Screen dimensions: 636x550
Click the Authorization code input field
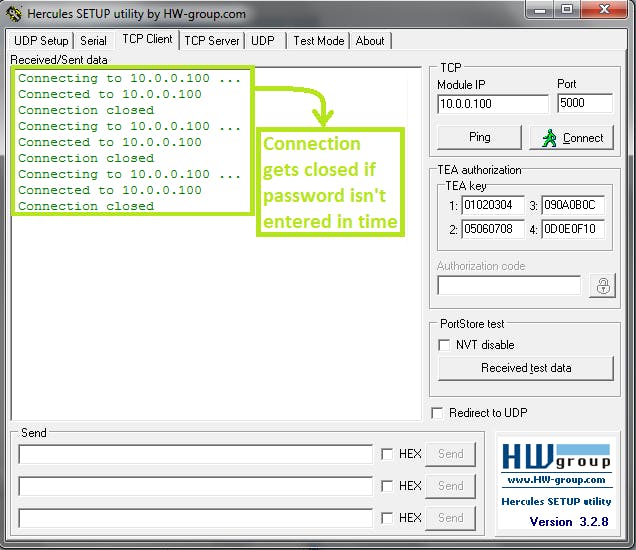coord(509,286)
